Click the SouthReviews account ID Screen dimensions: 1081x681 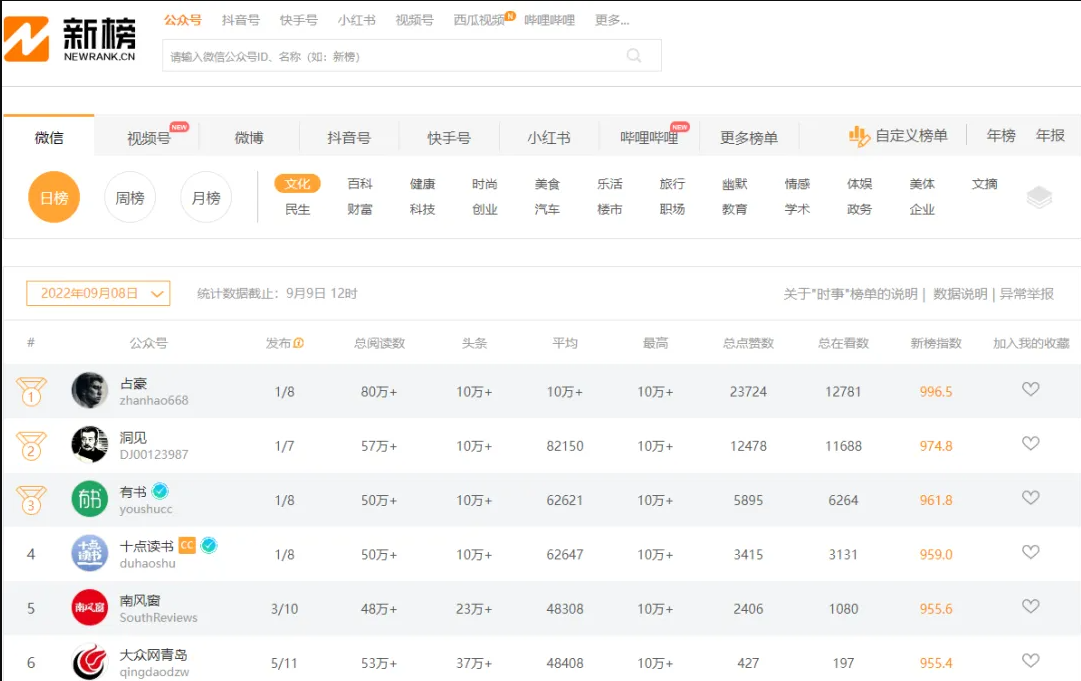coord(159,618)
